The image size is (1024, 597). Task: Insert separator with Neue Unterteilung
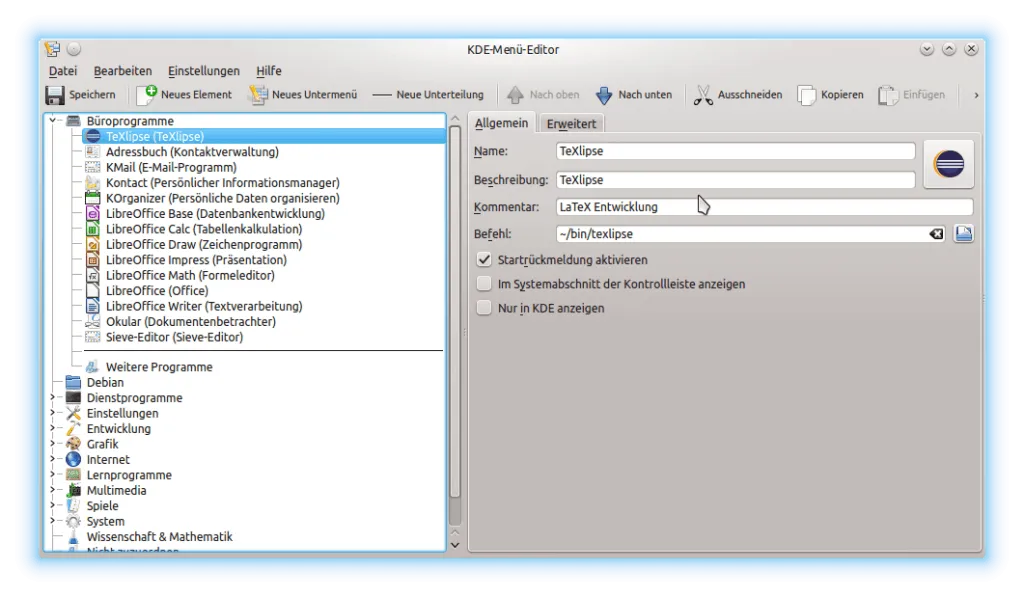click(x=428, y=95)
